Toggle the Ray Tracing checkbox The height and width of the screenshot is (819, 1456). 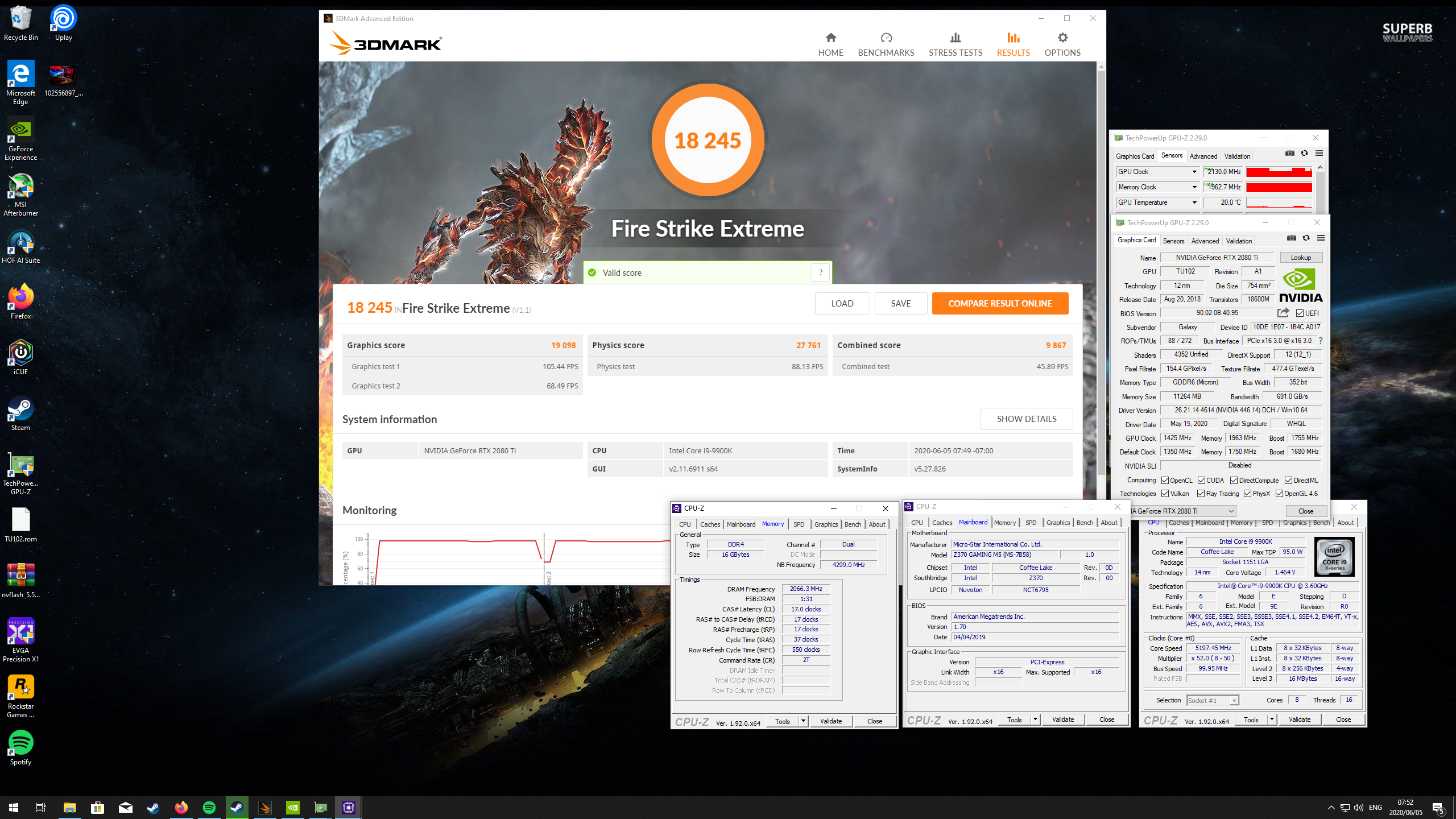1201,494
